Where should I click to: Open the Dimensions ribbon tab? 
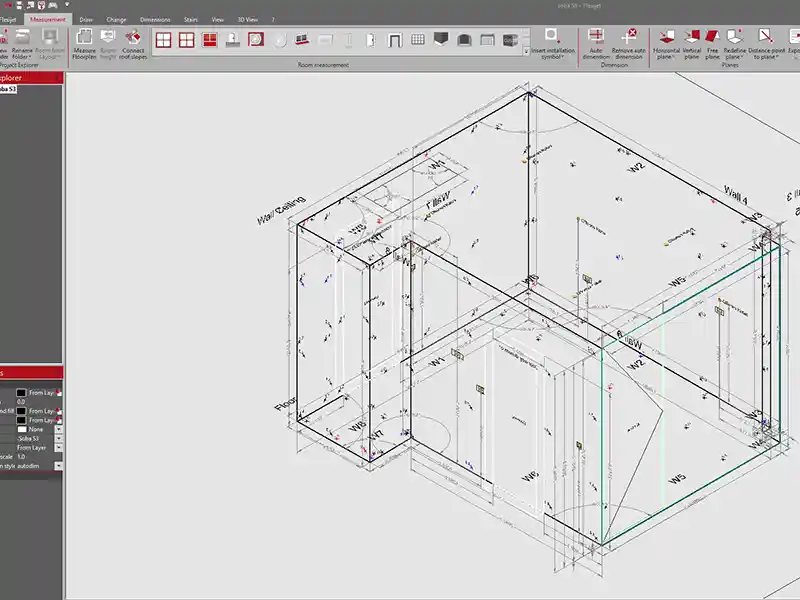click(x=155, y=19)
